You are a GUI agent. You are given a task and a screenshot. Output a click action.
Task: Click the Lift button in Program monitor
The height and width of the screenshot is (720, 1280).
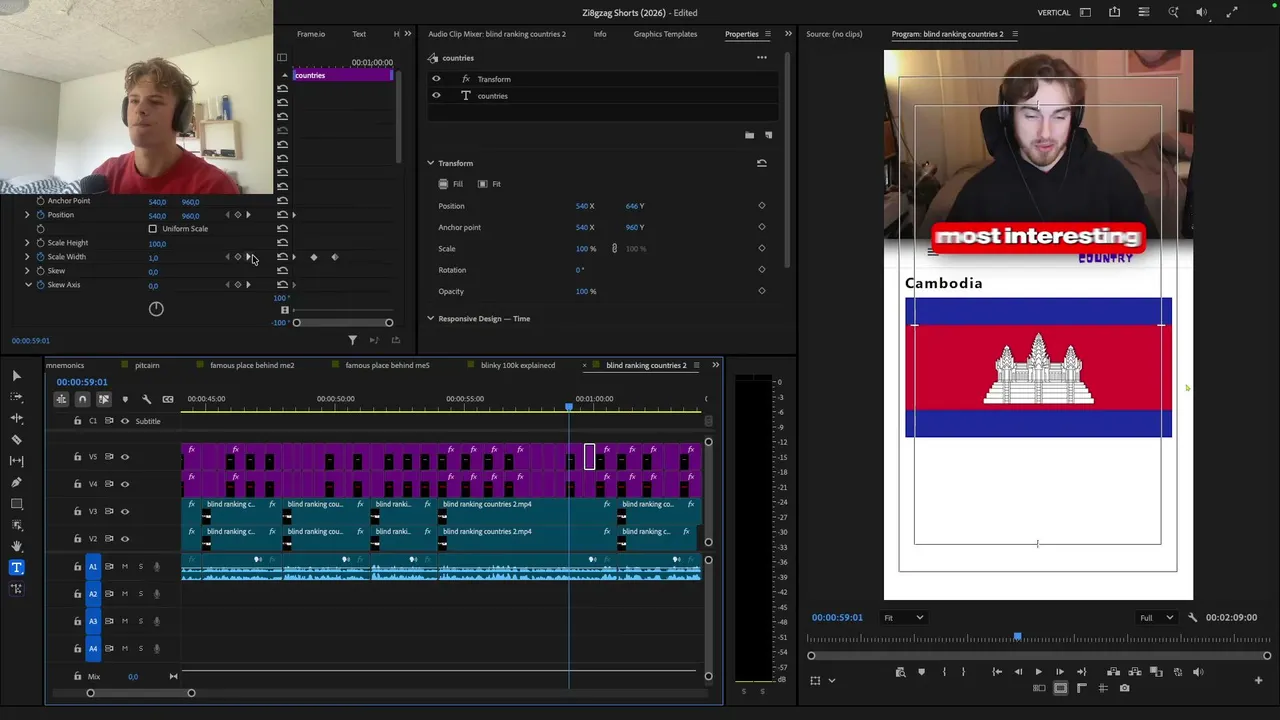(1113, 672)
